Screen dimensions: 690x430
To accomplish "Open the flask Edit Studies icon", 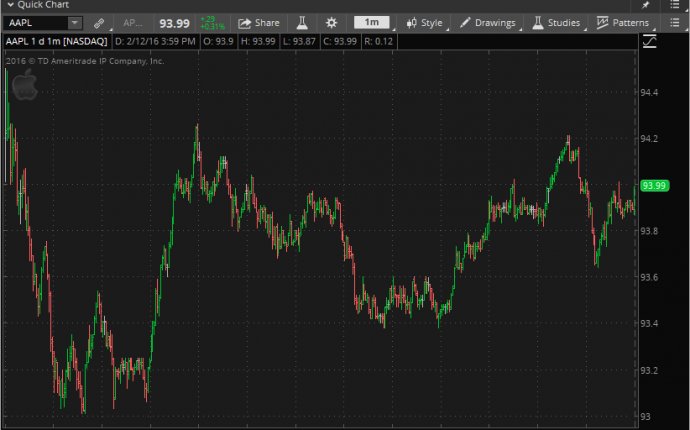I will 302,23.
